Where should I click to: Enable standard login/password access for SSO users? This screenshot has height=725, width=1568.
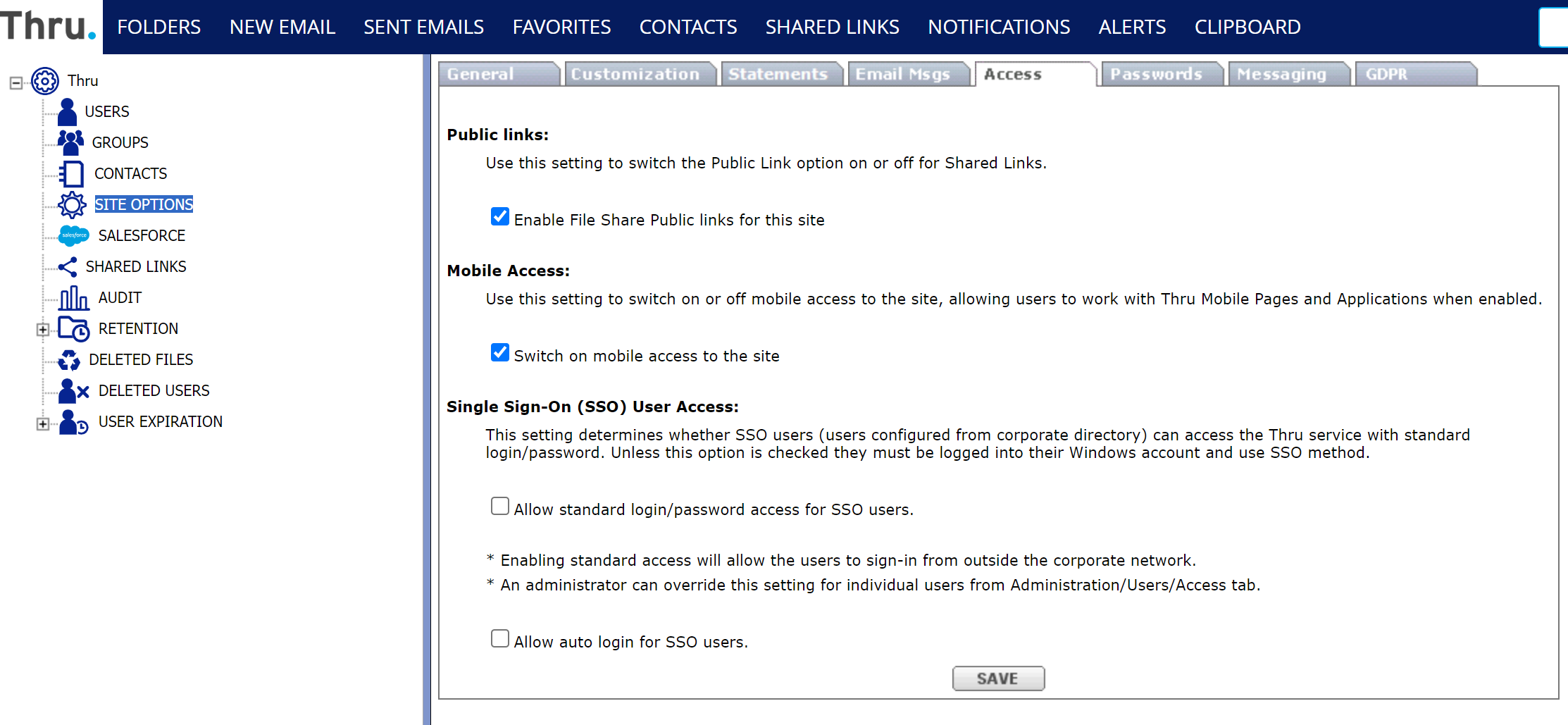pyautogui.click(x=500, y=506)
